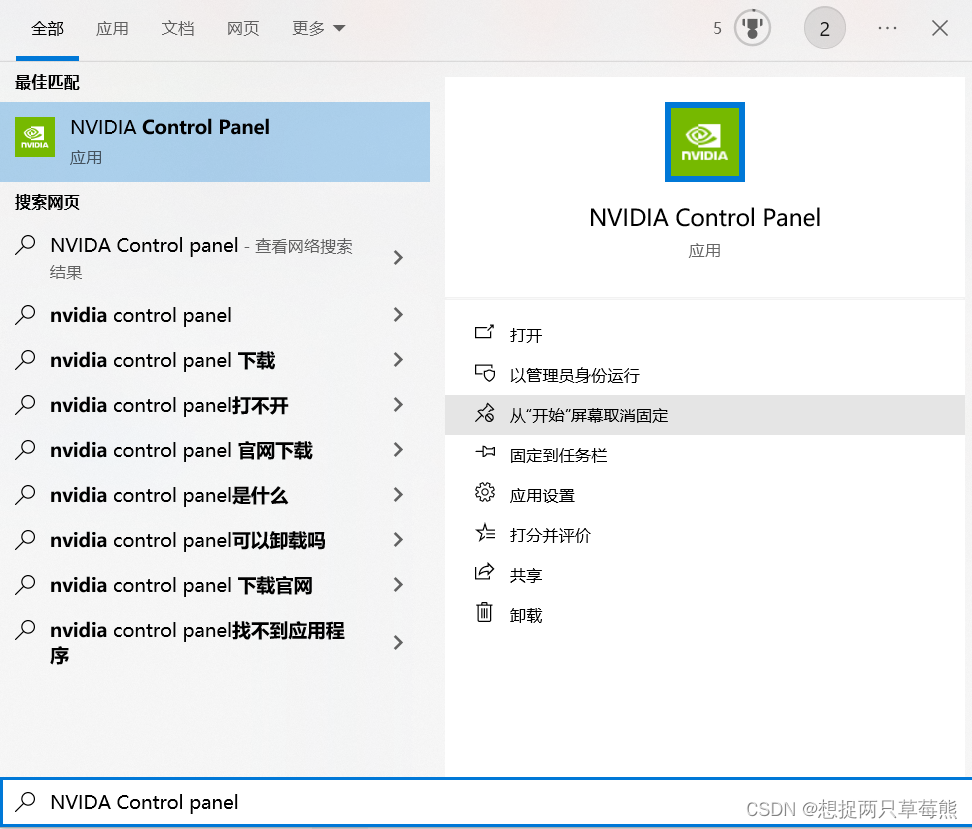972x829 pixels.
Task: Click the unpin from Start icon
Action: click(484, 413)
